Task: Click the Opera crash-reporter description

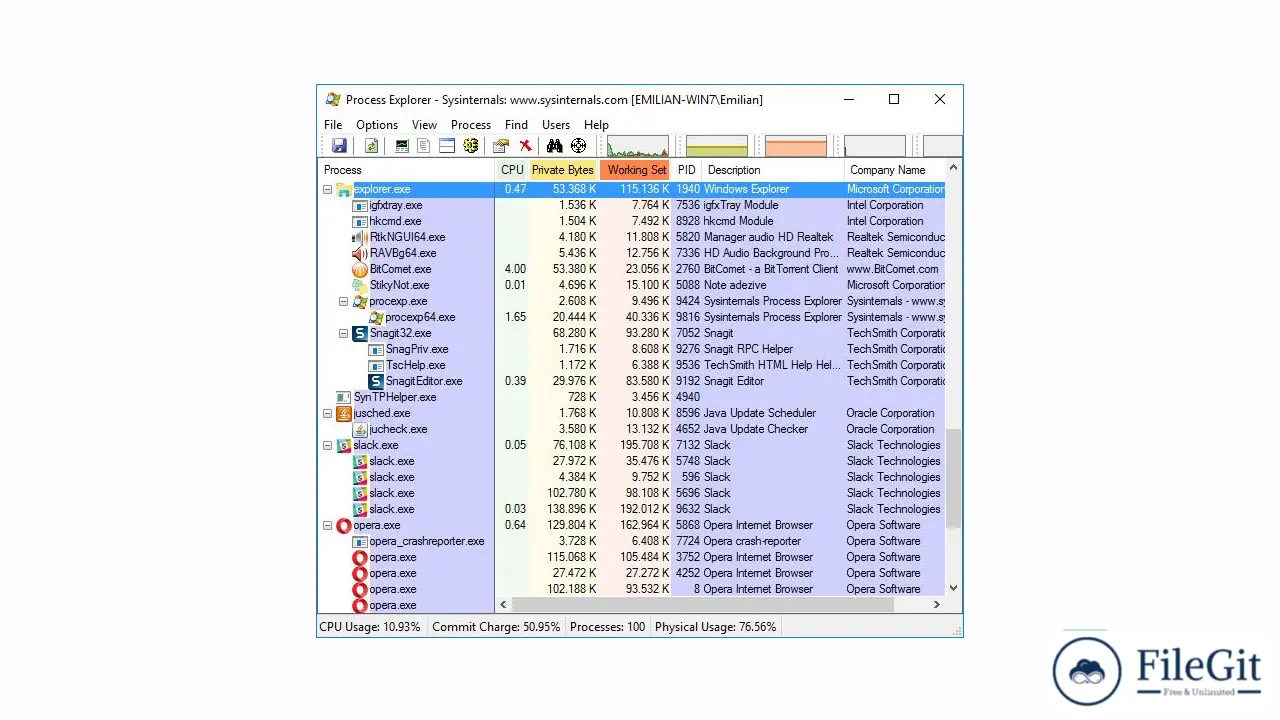Action: click(x=752, y=541)
